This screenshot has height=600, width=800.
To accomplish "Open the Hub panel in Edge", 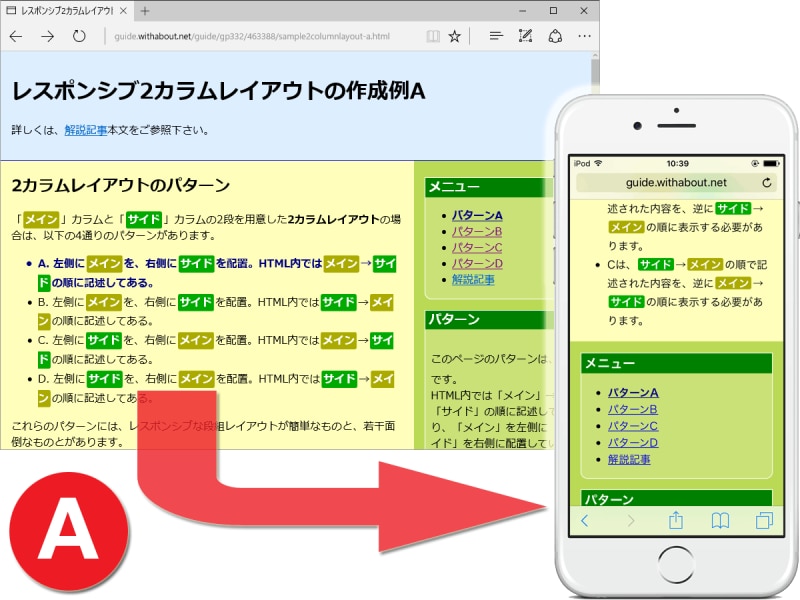I will (496, 37).
